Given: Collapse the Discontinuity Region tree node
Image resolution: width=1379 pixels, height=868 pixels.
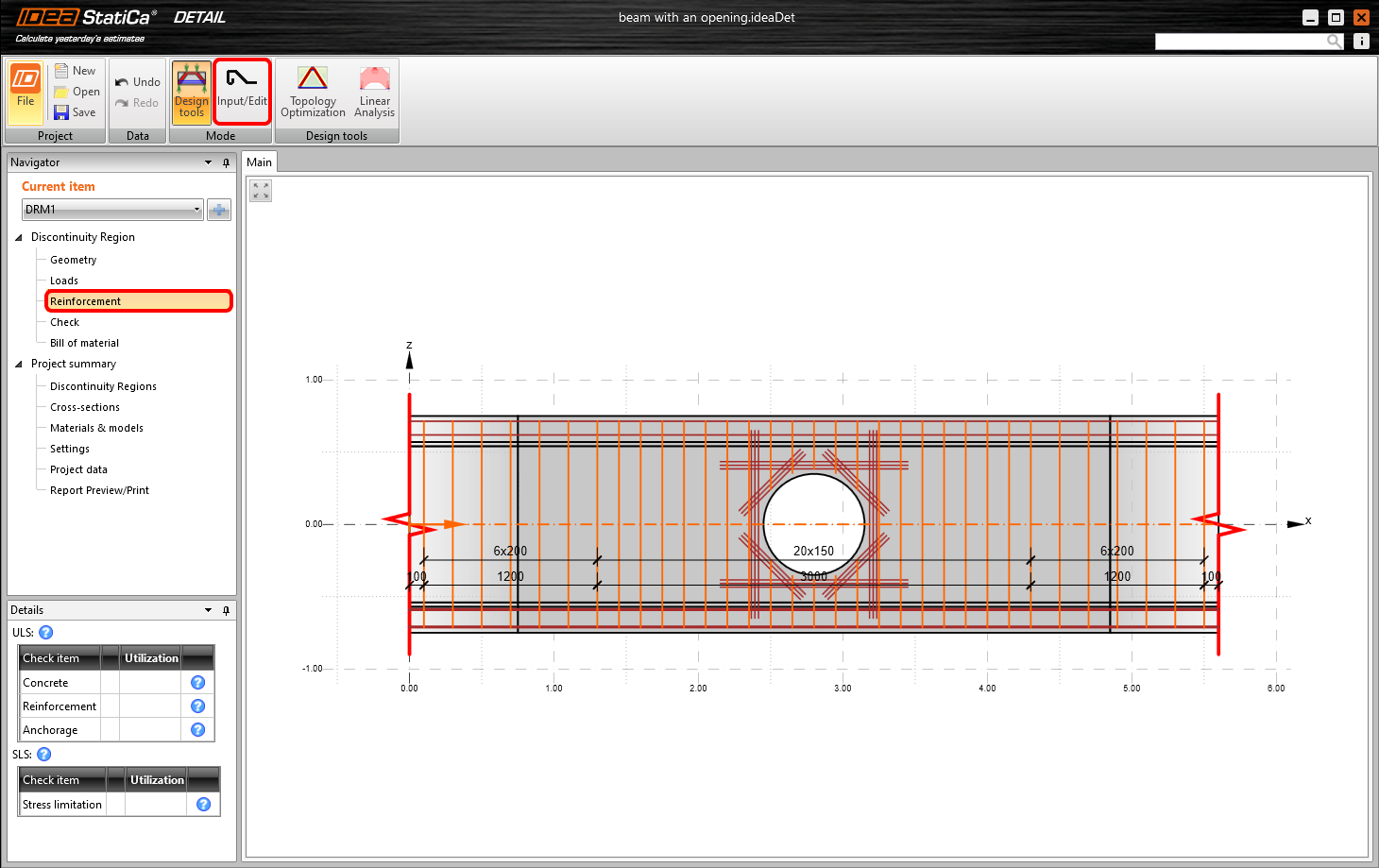Looking at the screenshot, I should tap(19, 237).
